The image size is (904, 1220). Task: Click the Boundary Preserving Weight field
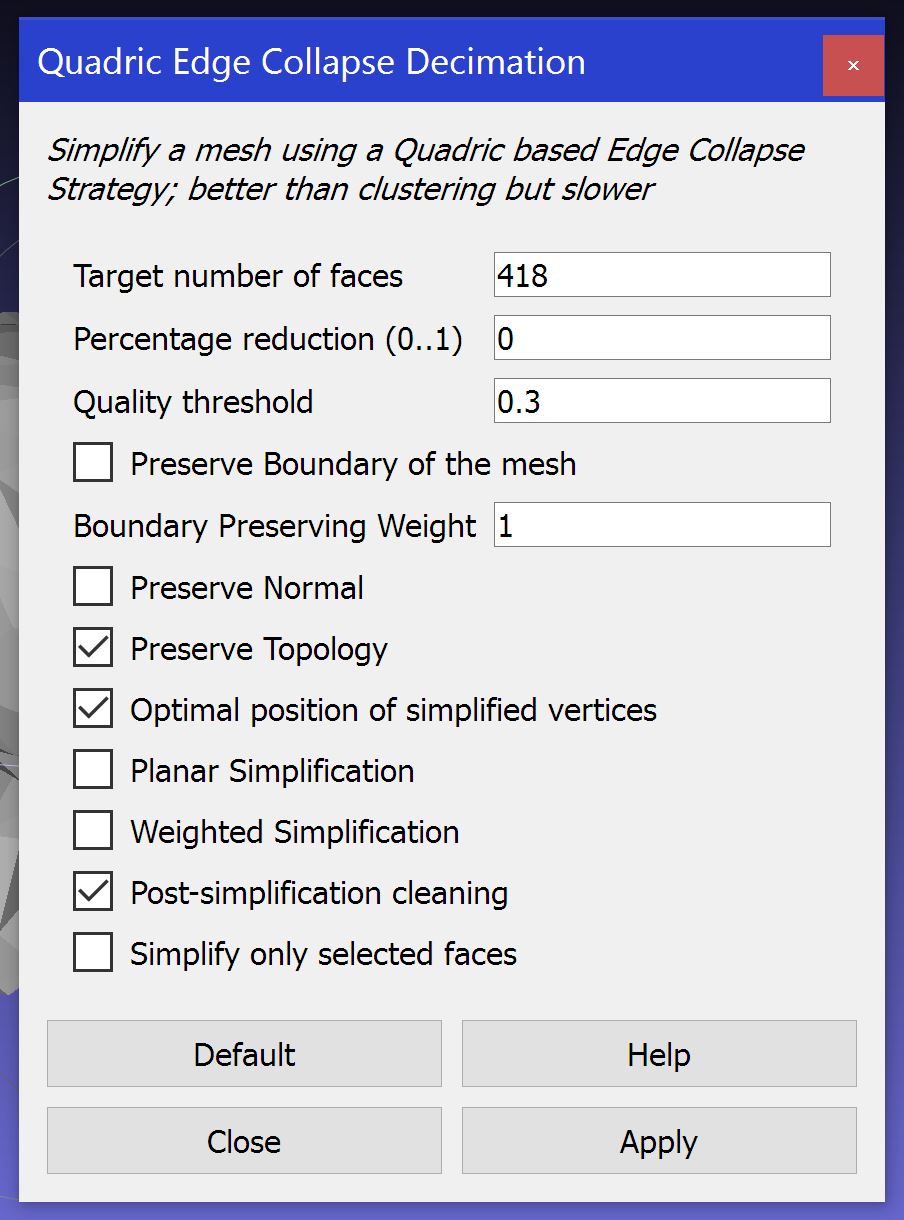pos(661,525)
